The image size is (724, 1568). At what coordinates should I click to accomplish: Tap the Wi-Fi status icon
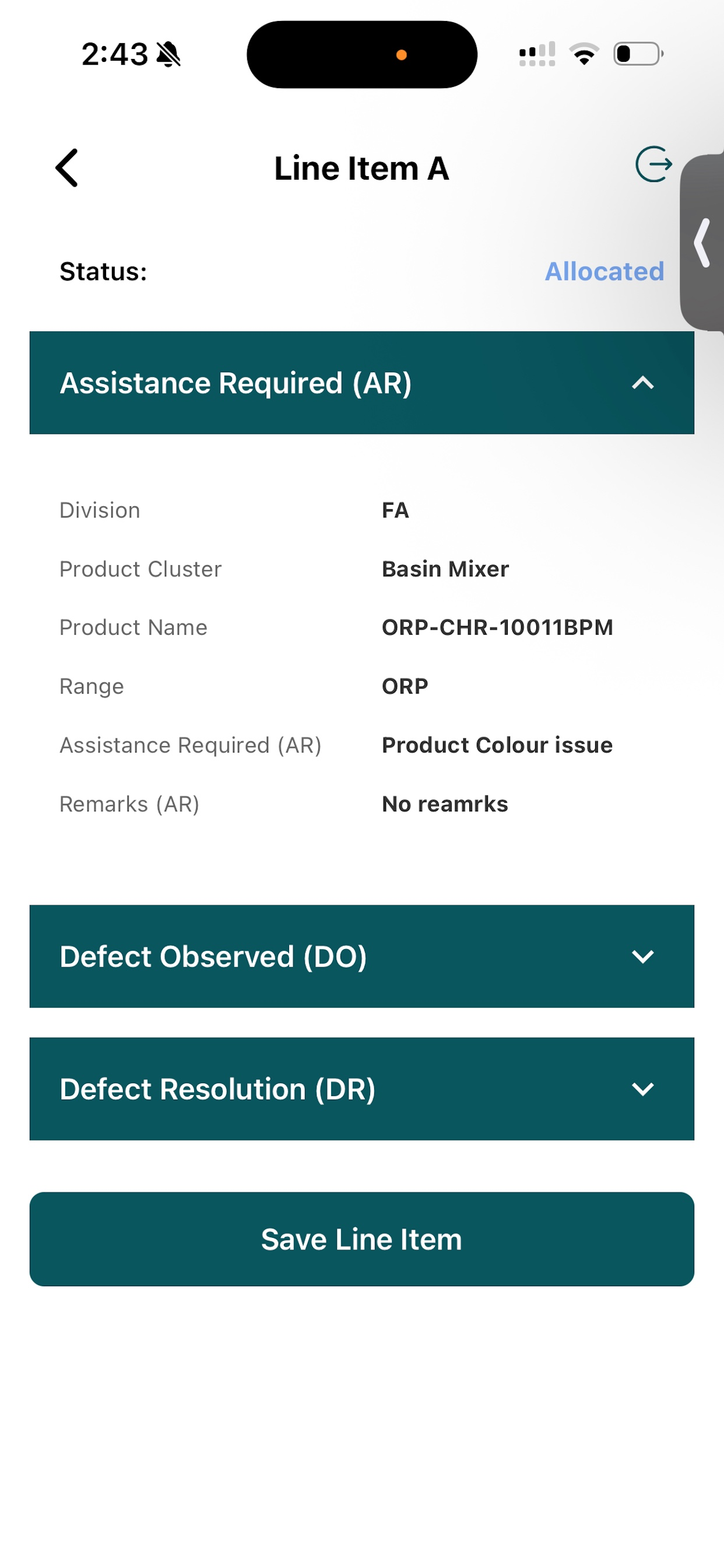coord(584,54)
